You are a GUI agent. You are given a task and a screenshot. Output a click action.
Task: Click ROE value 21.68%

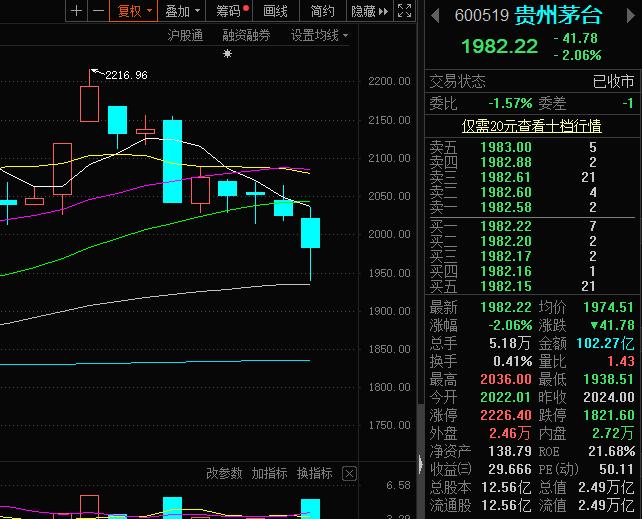click(x=611, y=451)
